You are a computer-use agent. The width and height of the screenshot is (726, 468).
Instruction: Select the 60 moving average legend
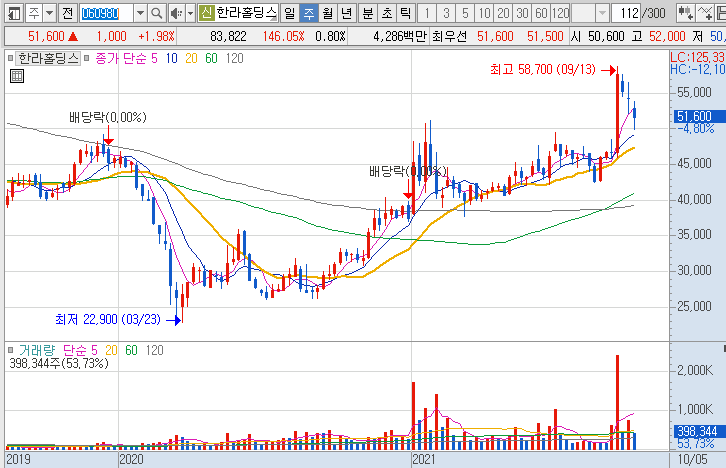[x=211, y=58]
